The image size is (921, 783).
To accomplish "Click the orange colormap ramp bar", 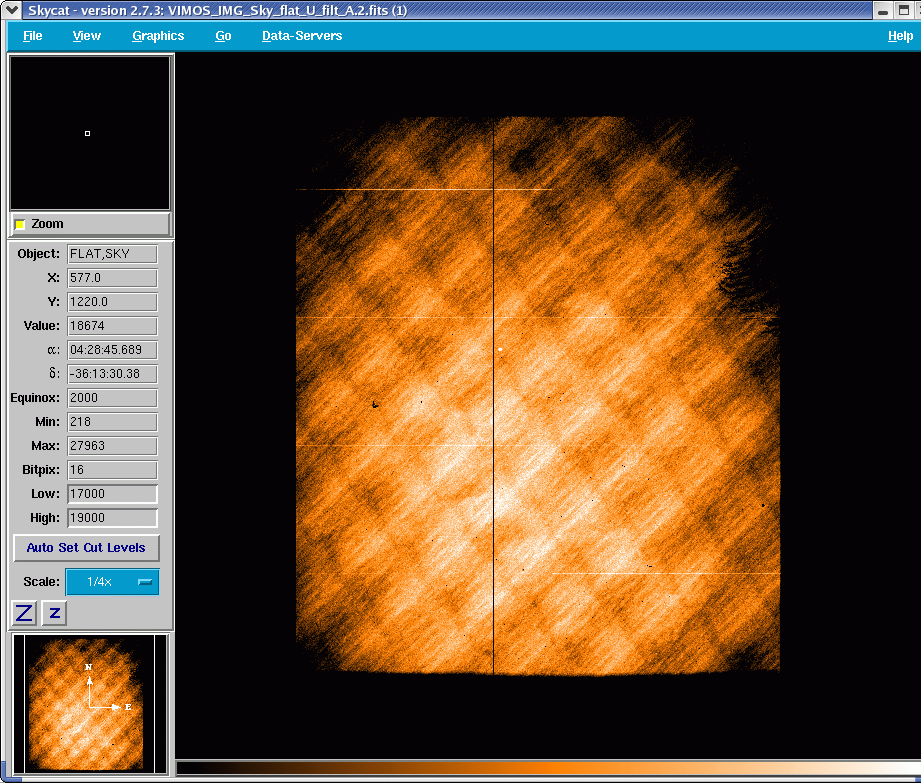I will (548, 768).
